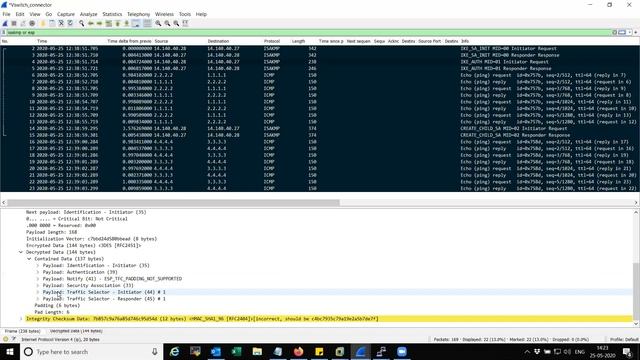Sort packets by the Source column
The height and width of the screenshot is (360, 640).
161,41
